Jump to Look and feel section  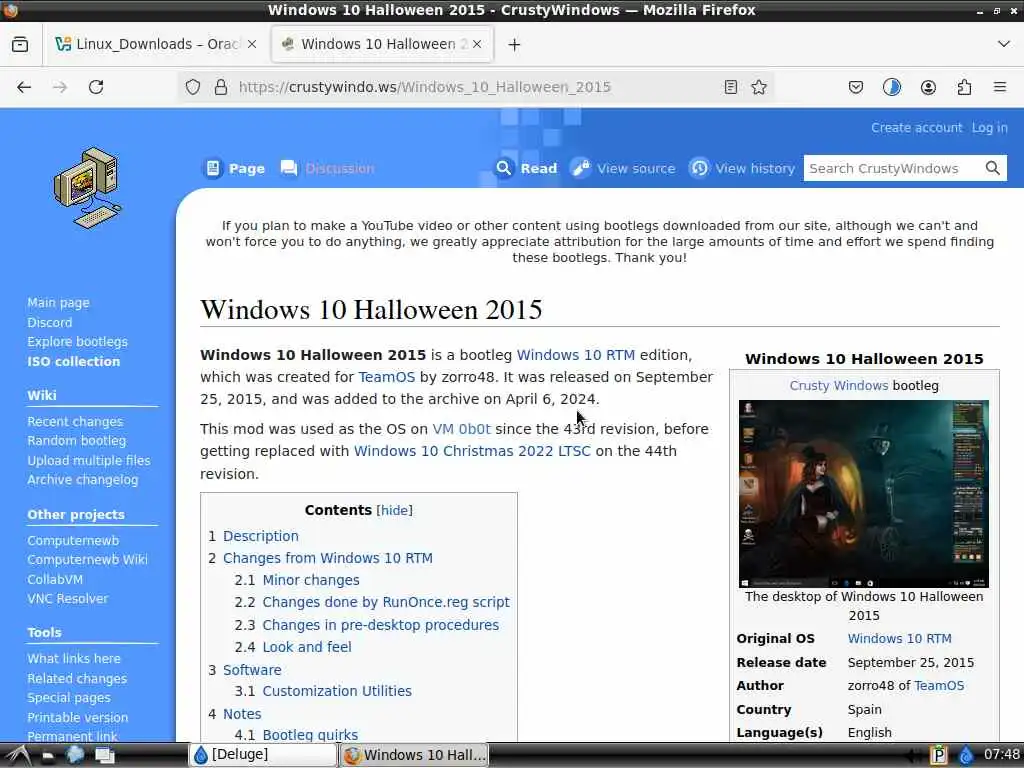tap(307, 647)
